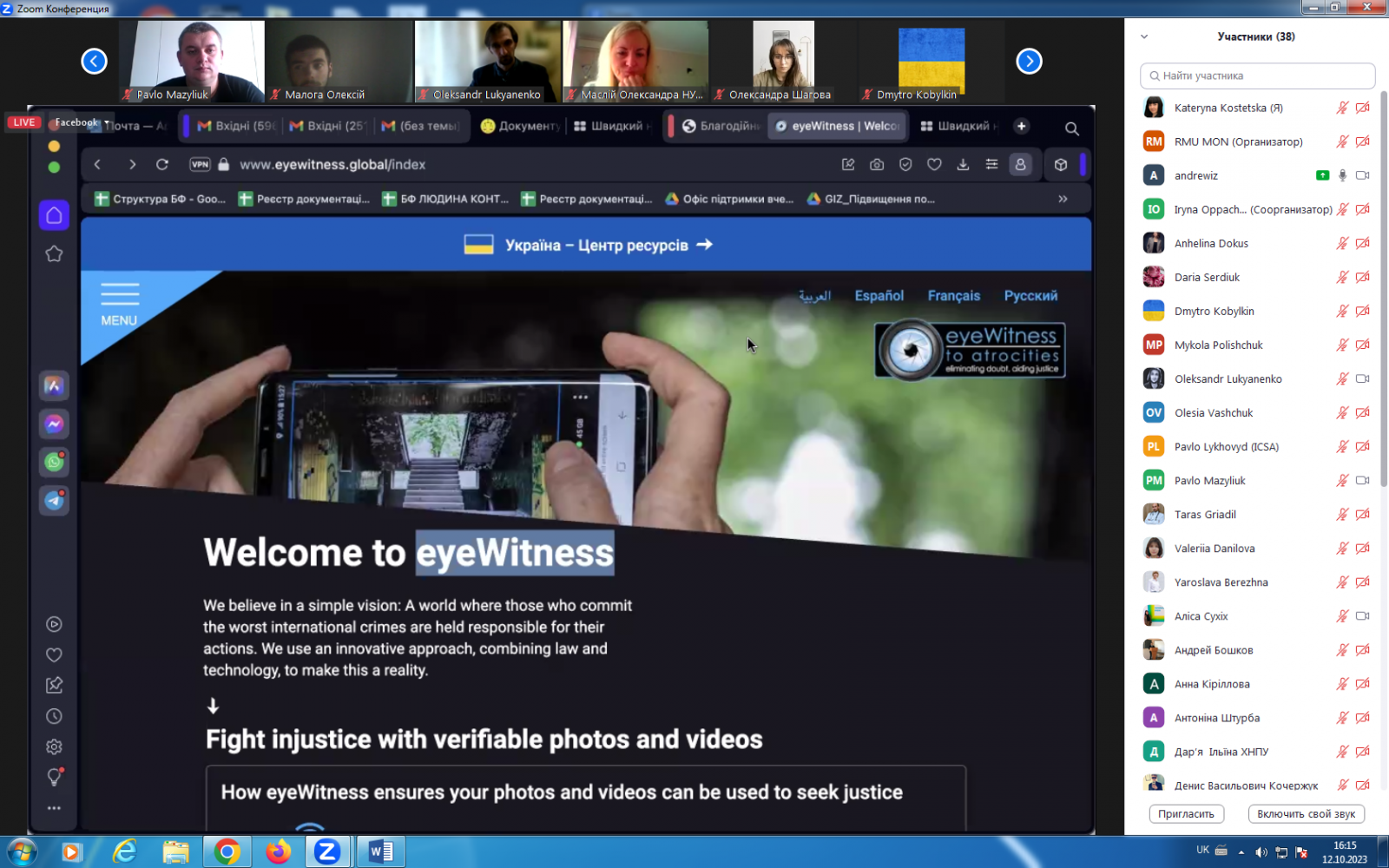Screen dimensions: 1389x868
Task: Open GIZ_Підвищення bookmark
Action: click(872, 199)
